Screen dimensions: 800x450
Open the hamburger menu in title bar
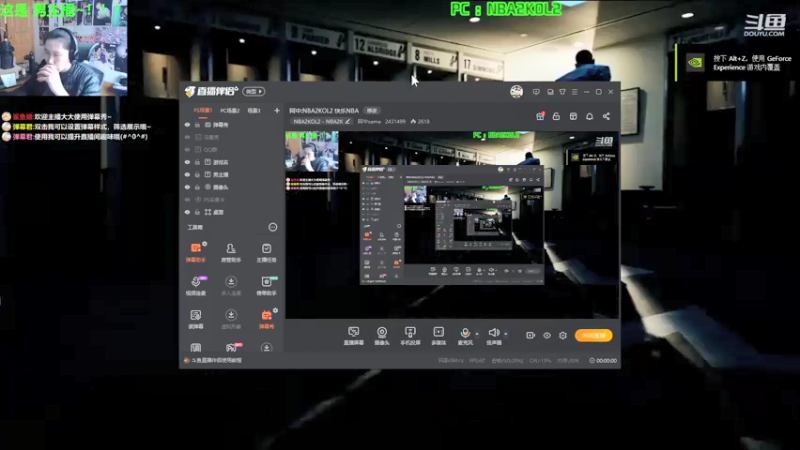point(574,92)
